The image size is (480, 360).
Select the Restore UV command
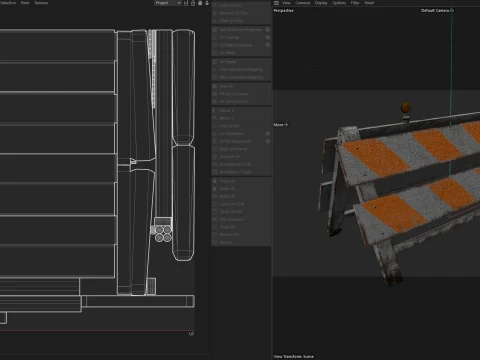pyautogui.click(x=241, y=234)
